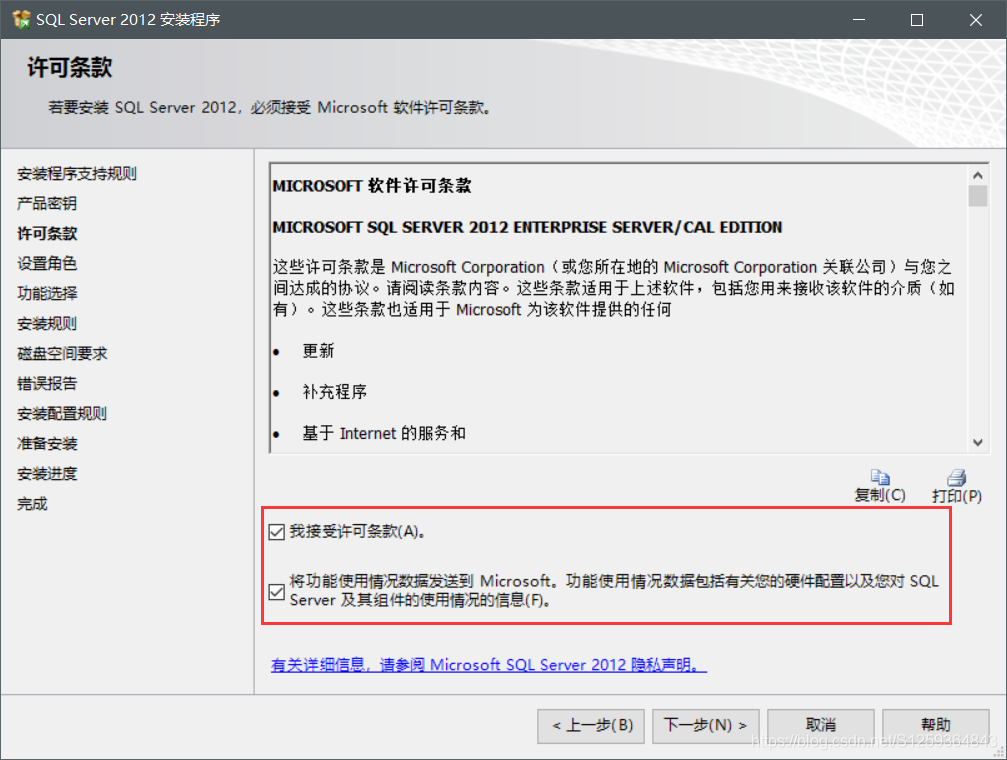Go back with the 上一步(B) button
Image resolution: width=1007 pixels, height=760 pixels.
[591, 726]
